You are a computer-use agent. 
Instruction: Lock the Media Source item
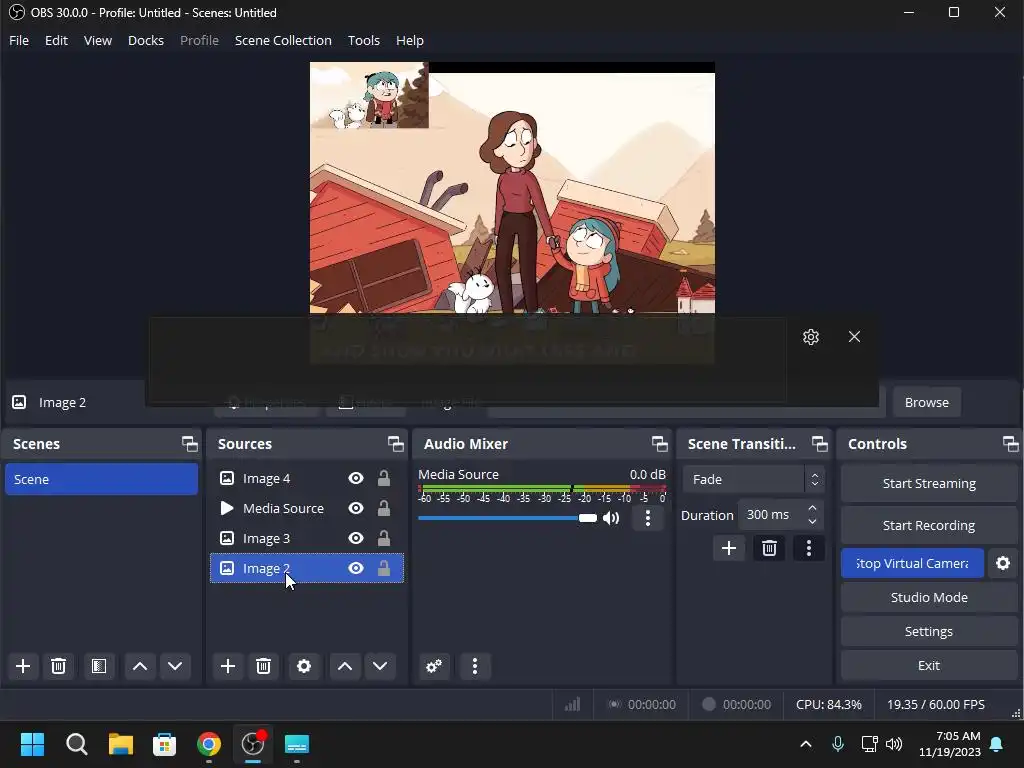384,508
